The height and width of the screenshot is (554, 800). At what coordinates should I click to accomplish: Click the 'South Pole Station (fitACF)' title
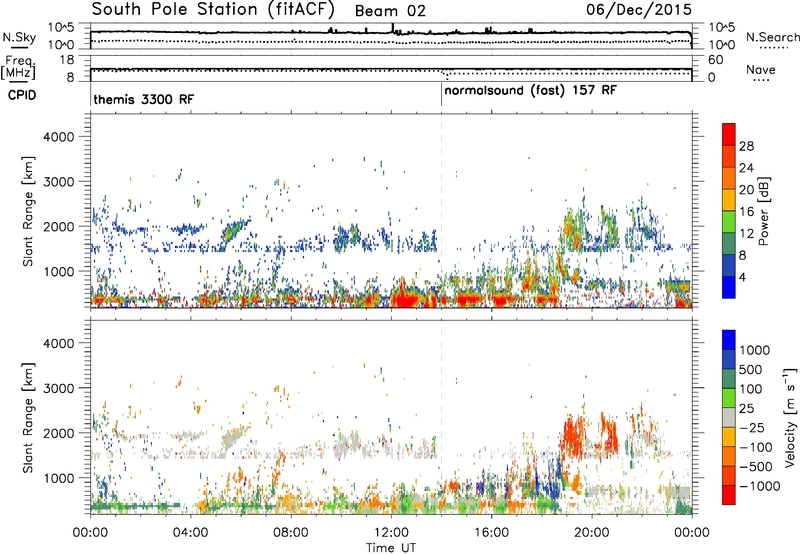(213, 9)
